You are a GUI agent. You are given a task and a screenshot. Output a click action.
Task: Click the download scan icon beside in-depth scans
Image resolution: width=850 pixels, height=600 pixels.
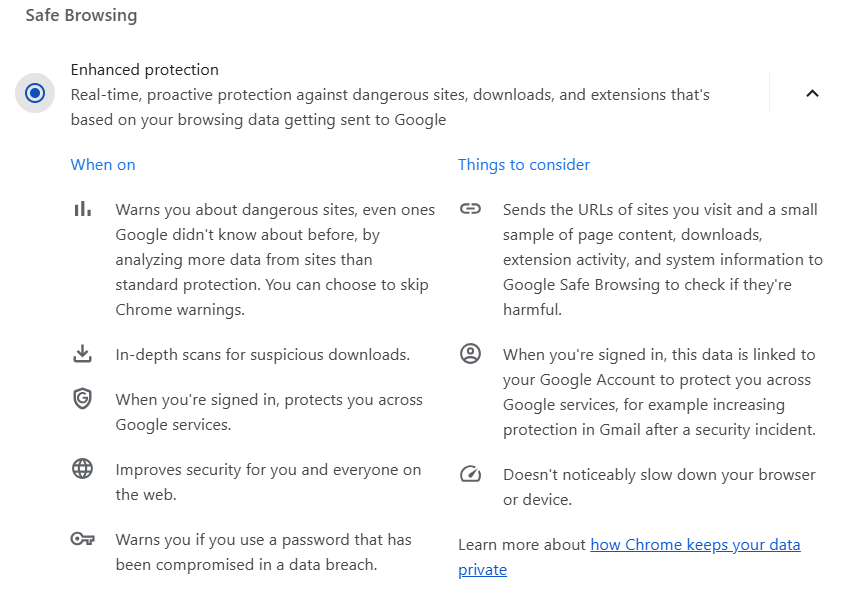pos(83,353)
